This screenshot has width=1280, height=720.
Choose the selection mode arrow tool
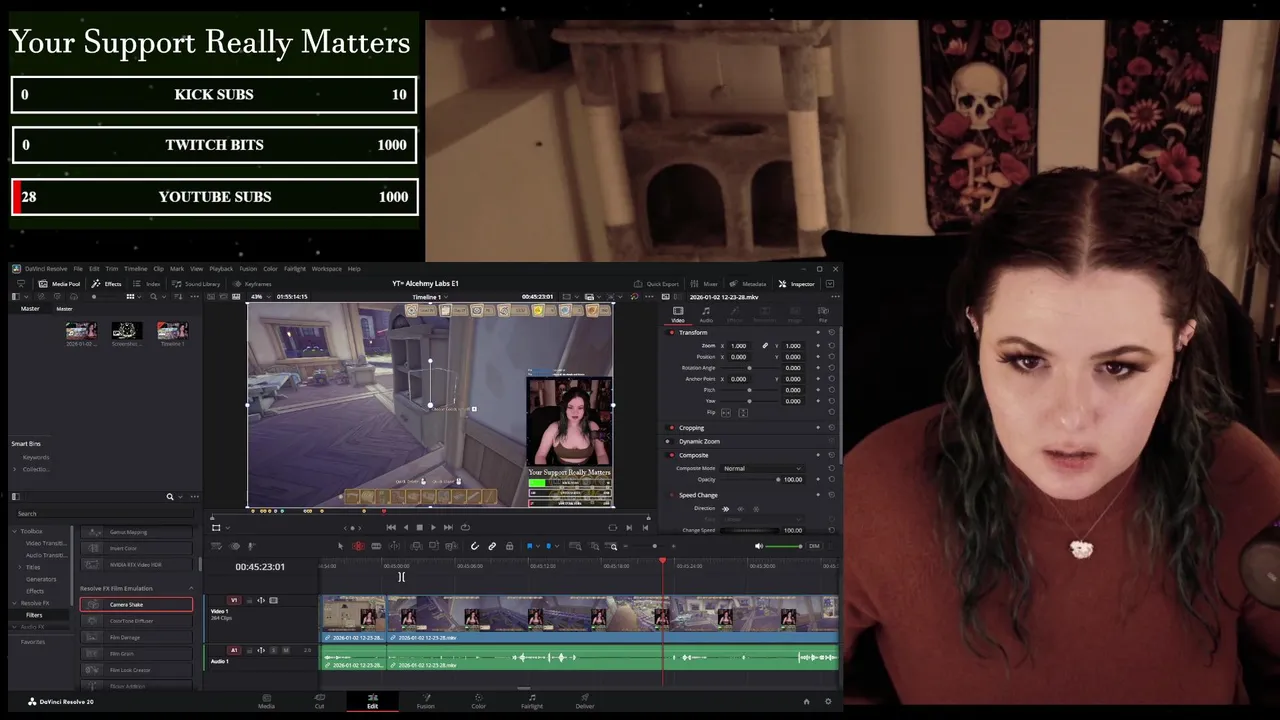tap(340, 546)
